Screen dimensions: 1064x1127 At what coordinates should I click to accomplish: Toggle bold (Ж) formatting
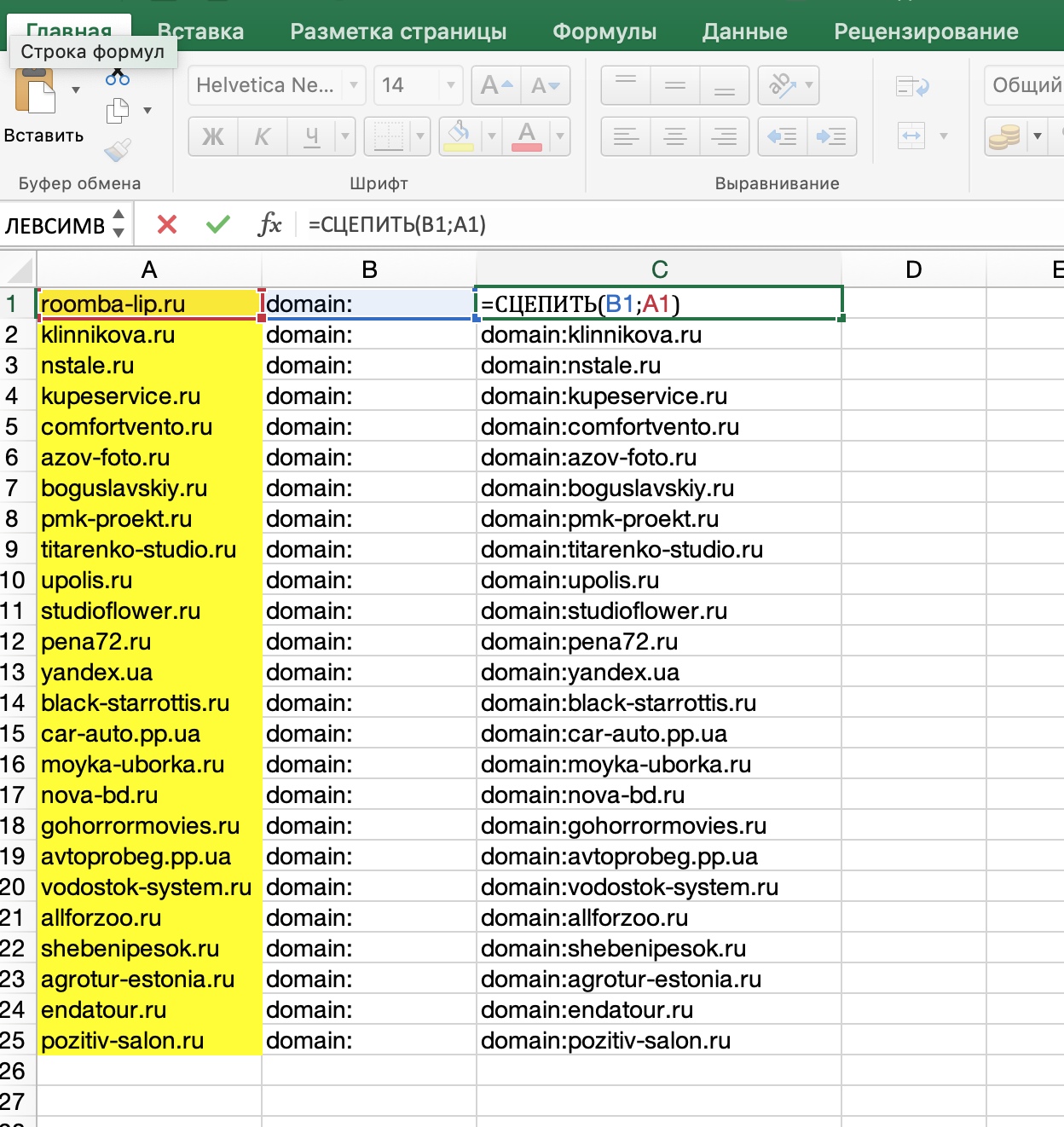pyautogui.click(x=213, y=136)
